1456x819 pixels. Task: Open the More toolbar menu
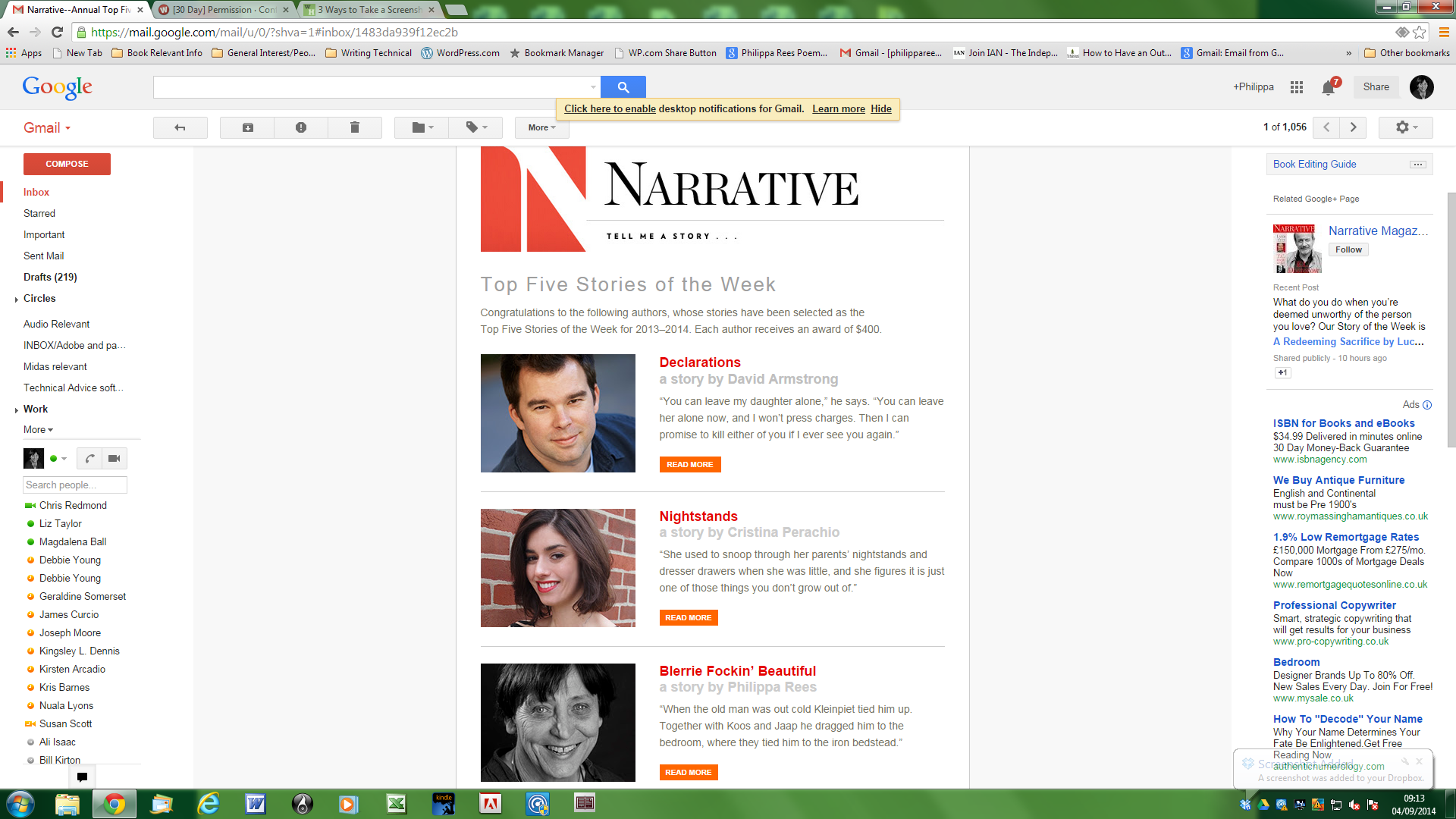[x=541, y=127]
